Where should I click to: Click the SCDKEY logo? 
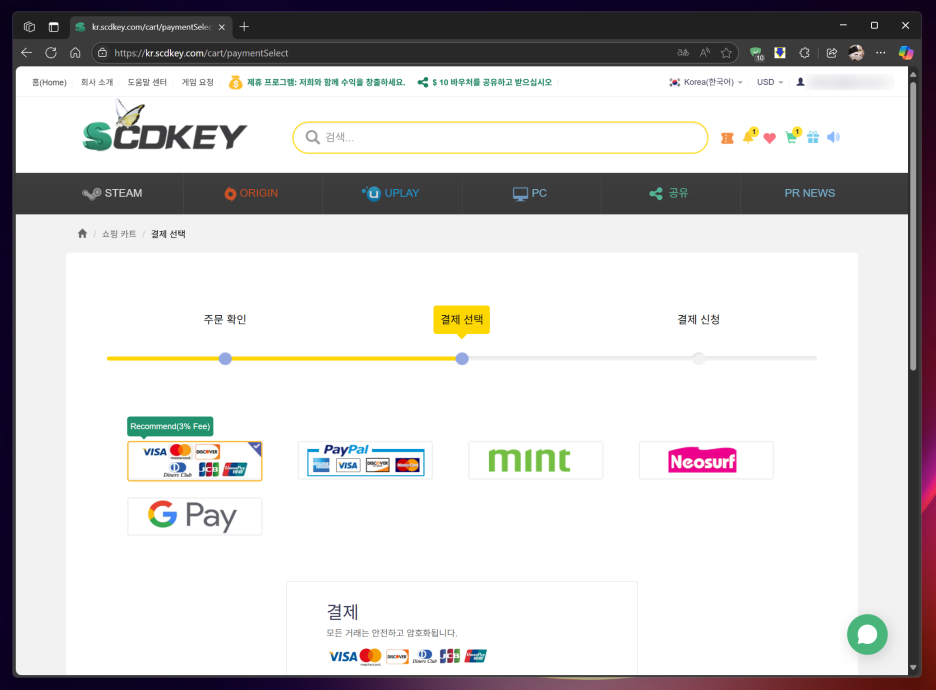coord(165,127)
